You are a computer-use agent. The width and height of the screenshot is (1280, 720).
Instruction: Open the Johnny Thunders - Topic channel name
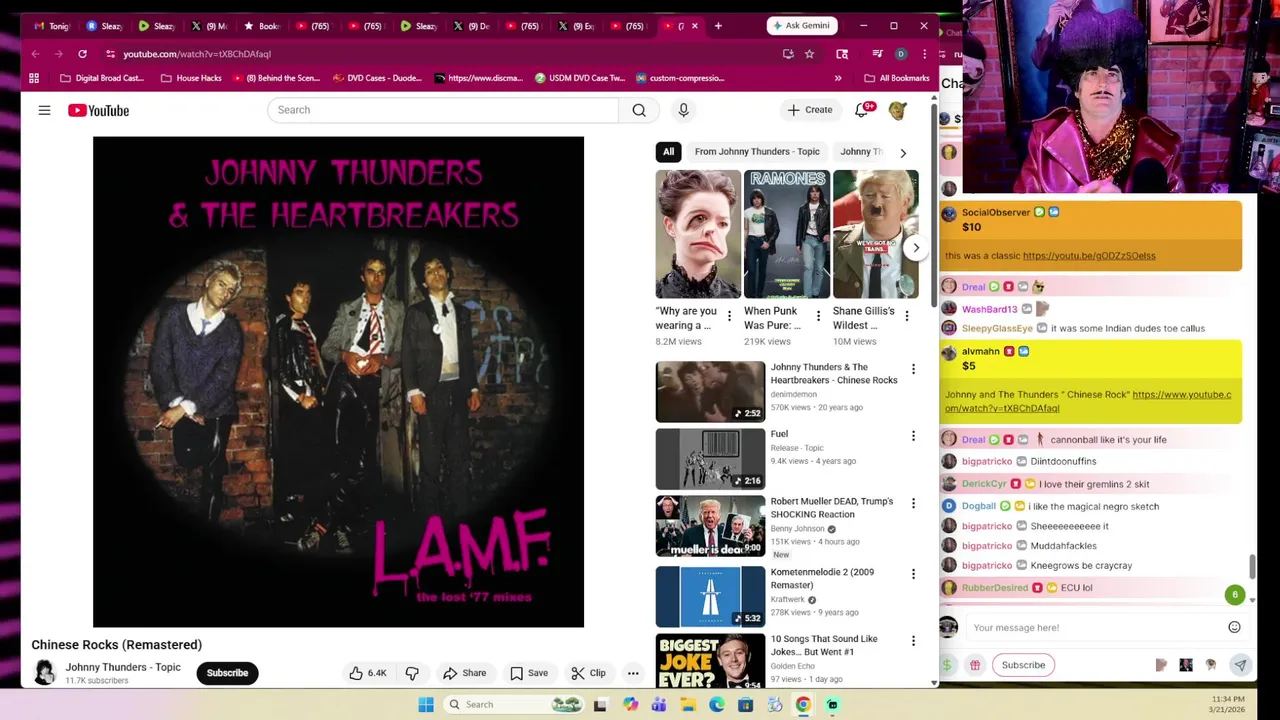123,667
